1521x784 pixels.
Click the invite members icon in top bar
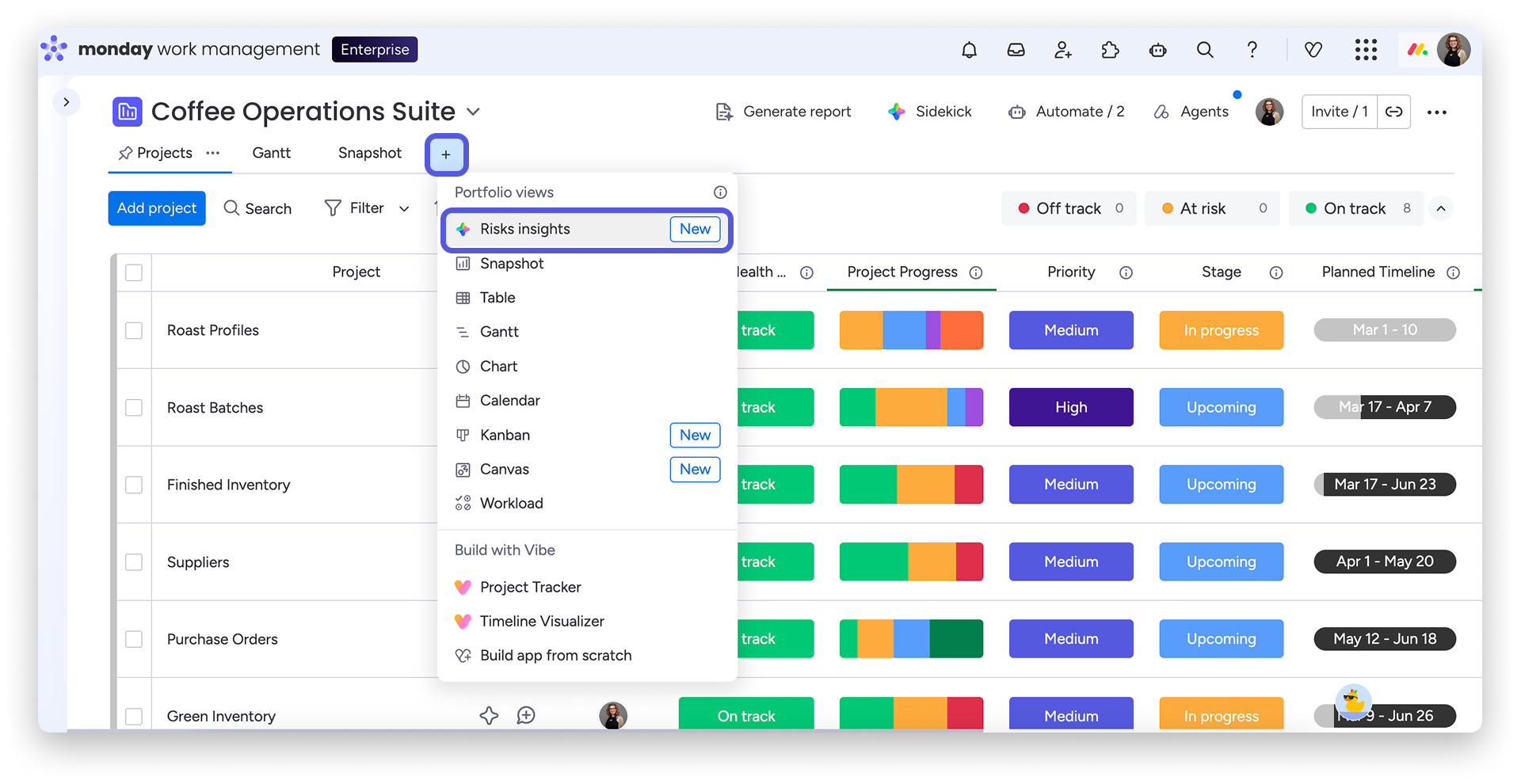click(x=1063, y=50)
